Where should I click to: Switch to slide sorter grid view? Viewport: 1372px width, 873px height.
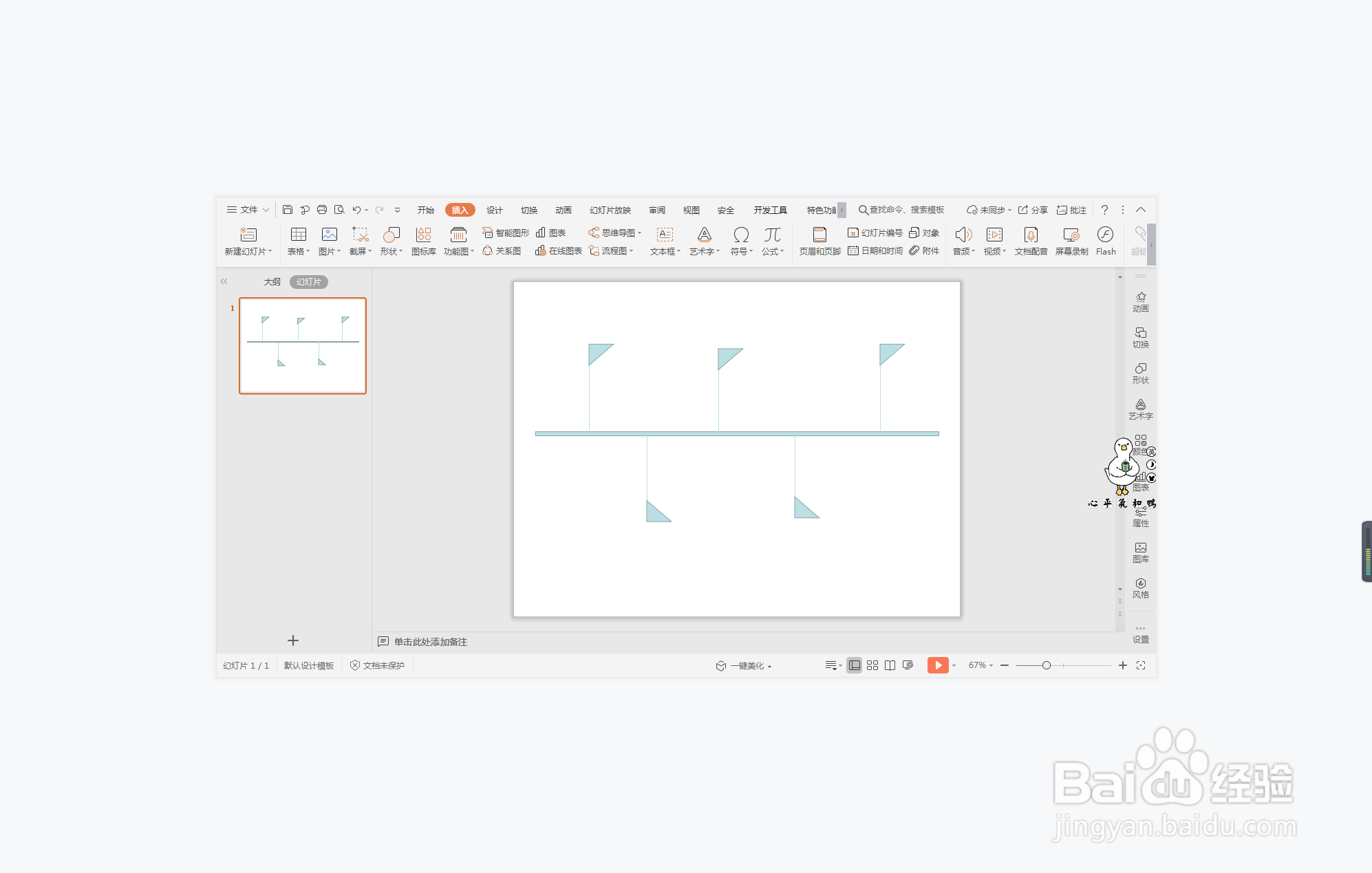pyautogui.click(x=872, y=665)
